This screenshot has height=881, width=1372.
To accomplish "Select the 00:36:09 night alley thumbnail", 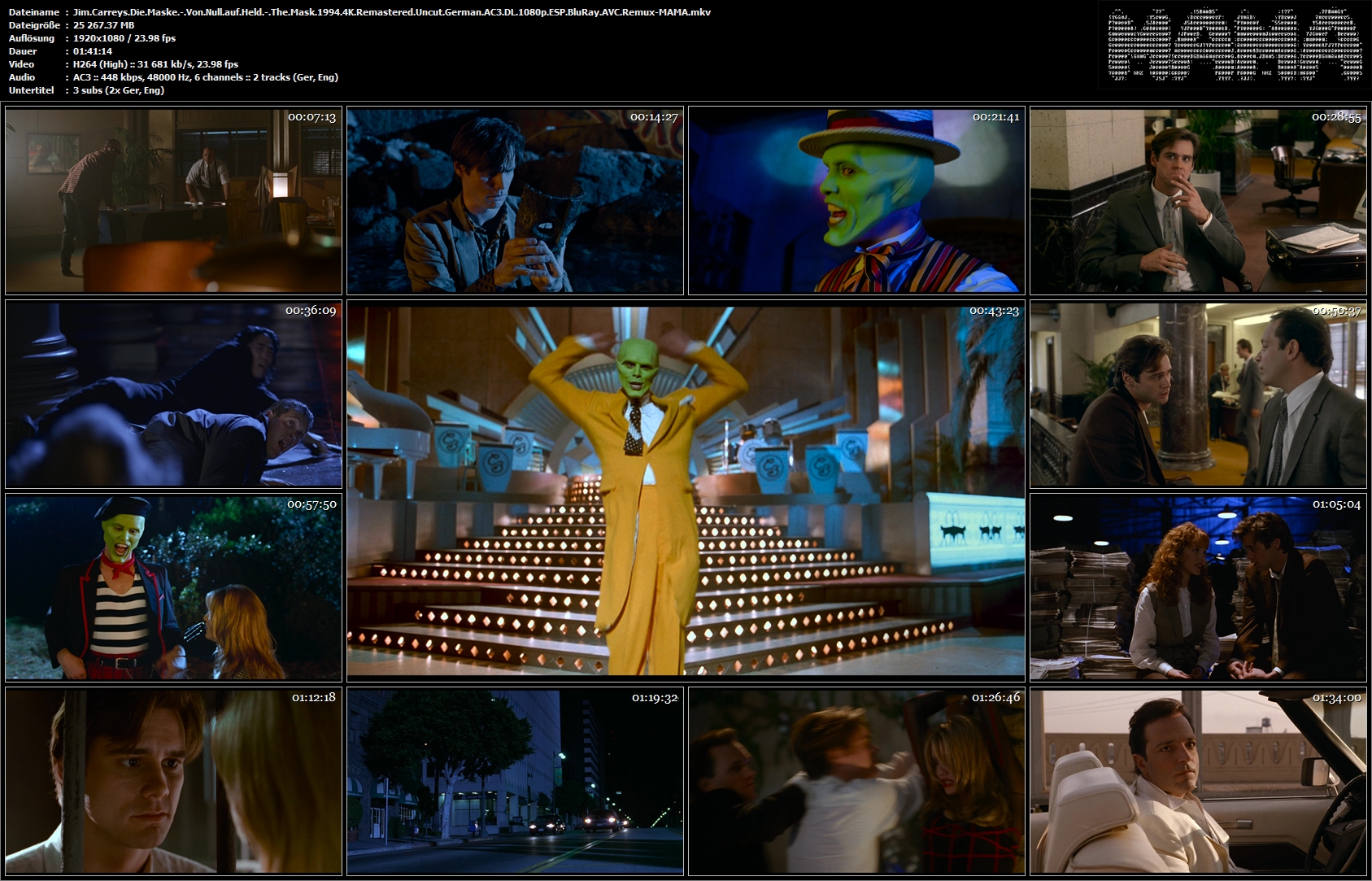I will [x=173, y=395].
